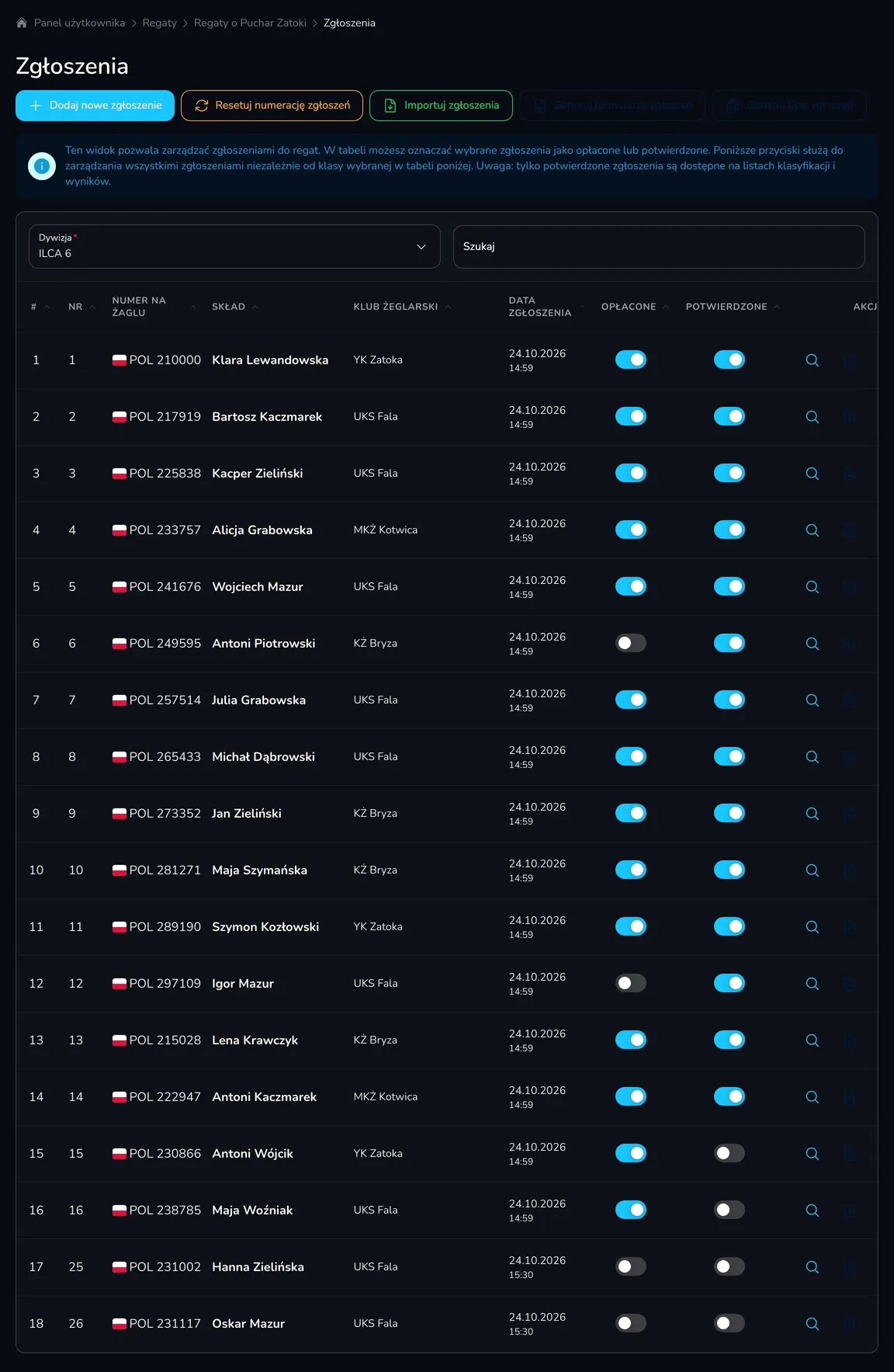Toggle Opłacone on for Hanna Zielińska

pyautogui.click(x=631, y=1266)
